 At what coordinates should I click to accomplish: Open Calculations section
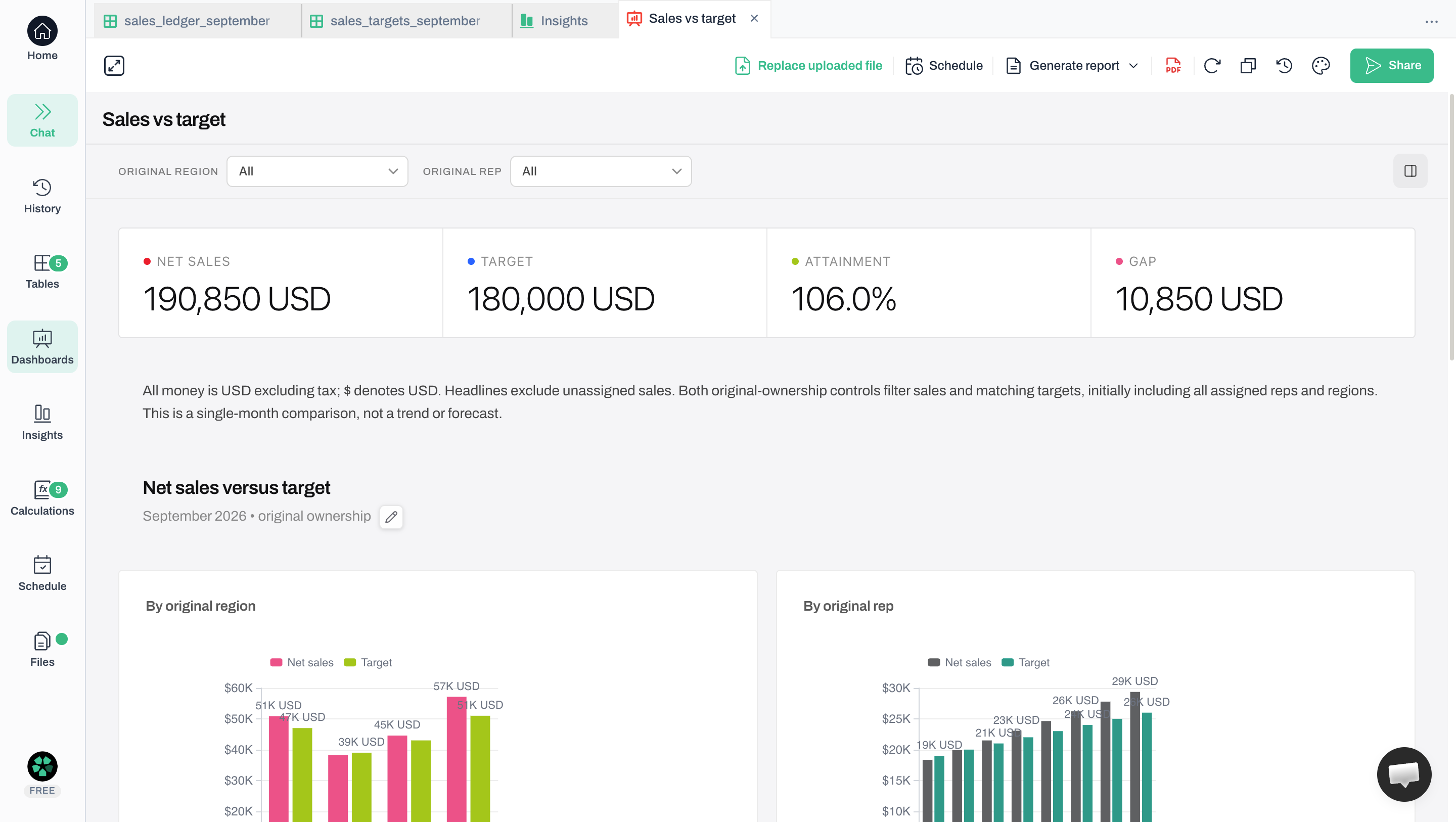click(42, 497)
